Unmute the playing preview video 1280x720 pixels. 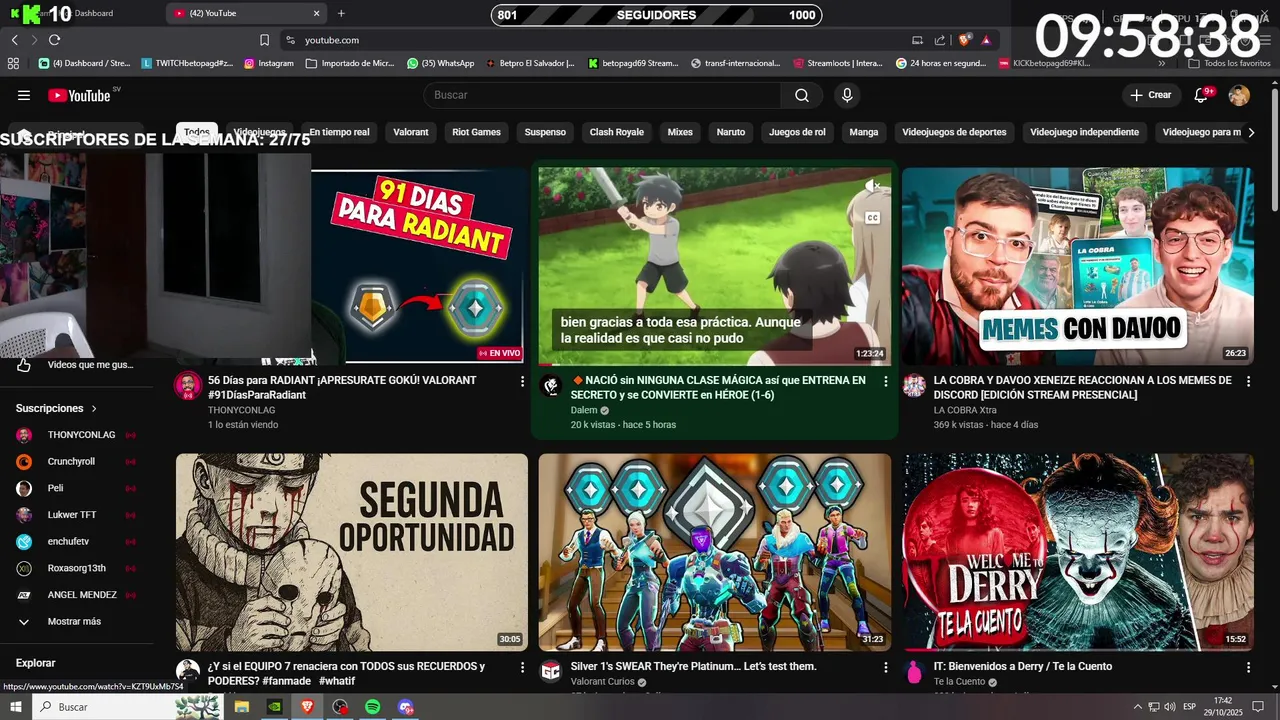(872, 185)
